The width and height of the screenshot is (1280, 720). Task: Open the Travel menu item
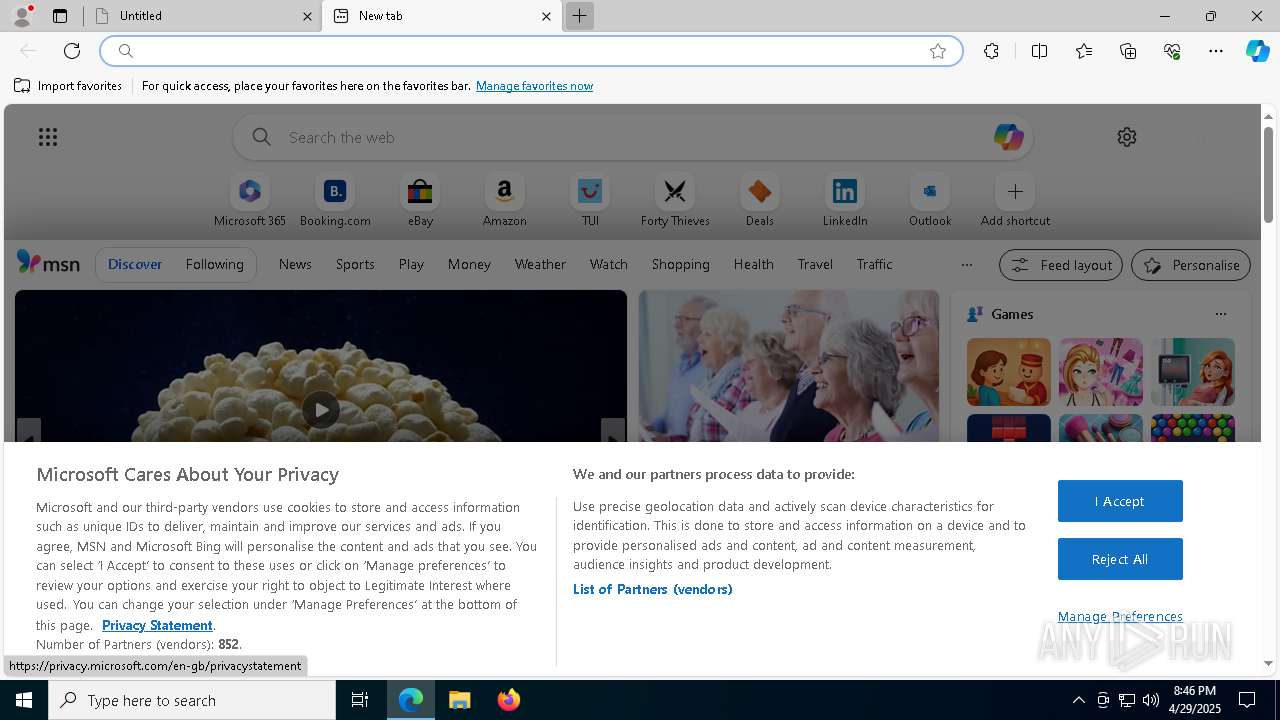pos(815,264)
